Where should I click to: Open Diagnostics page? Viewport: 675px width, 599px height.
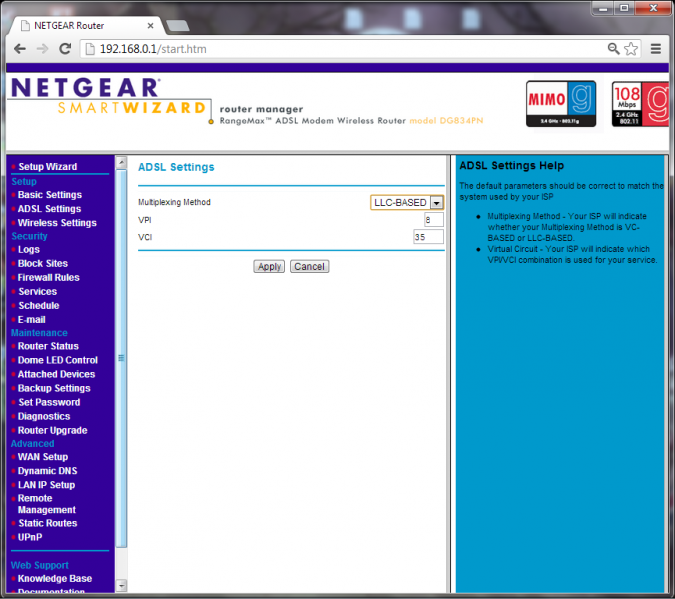click(x=43, y=416)
